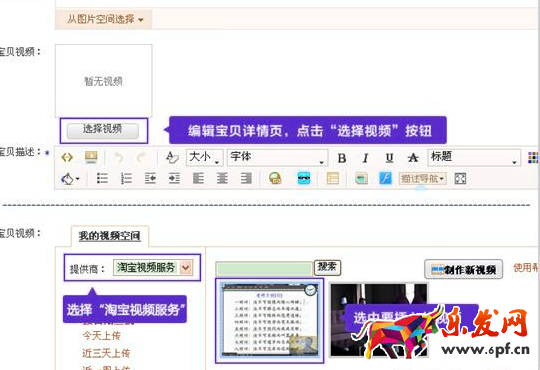
Task: Toggle fullscreen editor mode
Action: coord(460,178)
